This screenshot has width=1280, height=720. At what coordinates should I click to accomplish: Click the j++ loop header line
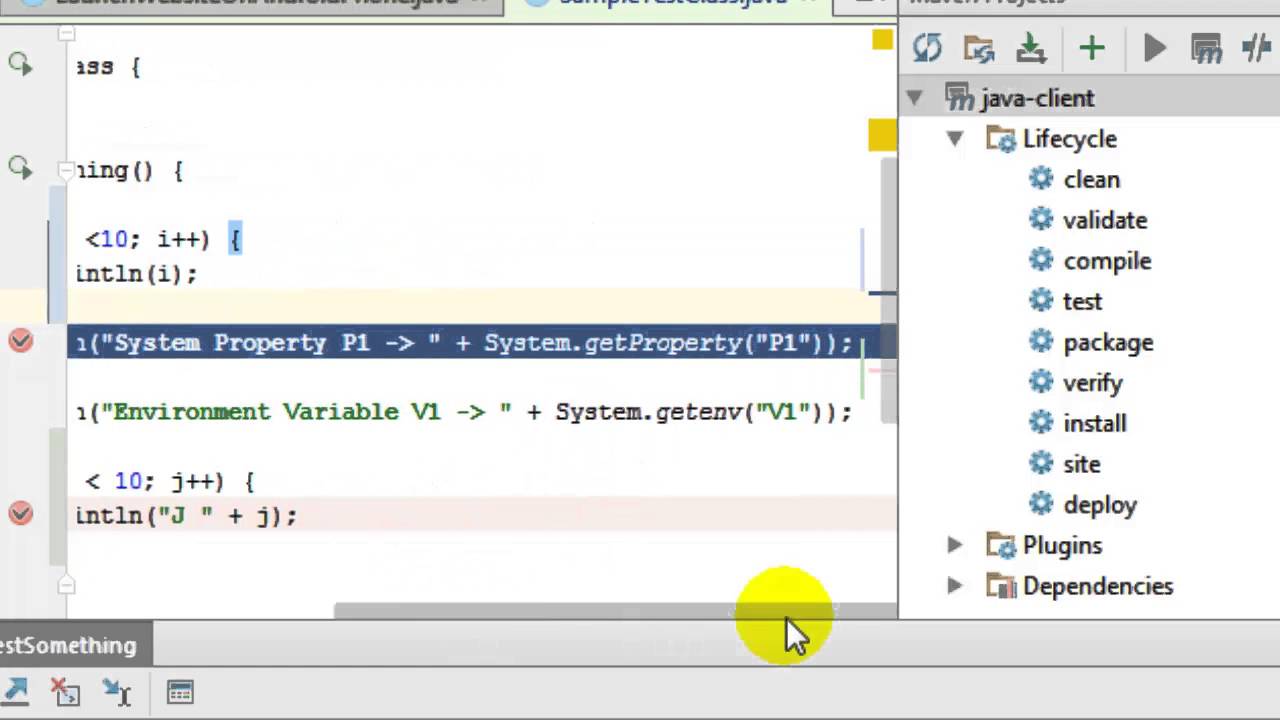(170, 481)
